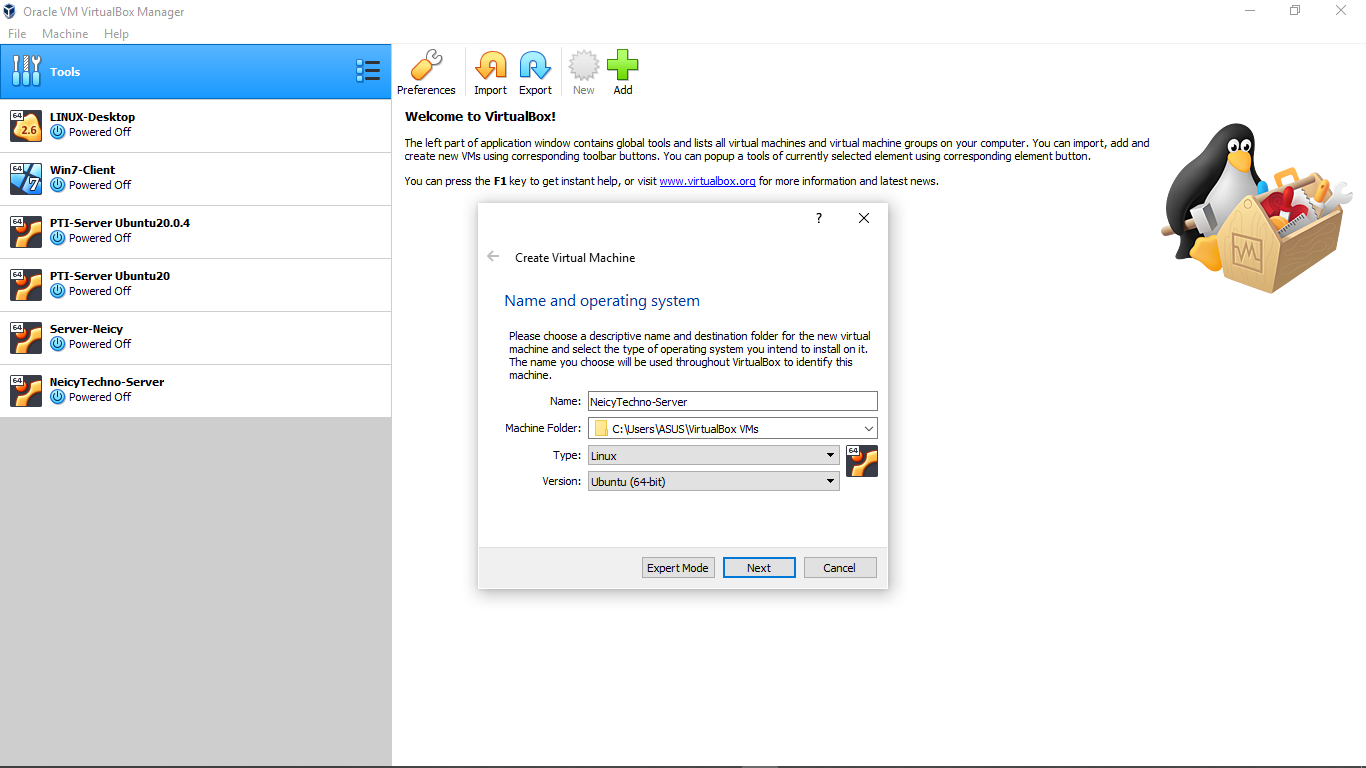Select PTI-Server Ubuntu20.0.4 in the list
This screenshot has width=1366, height=768.
pos(195,232)
